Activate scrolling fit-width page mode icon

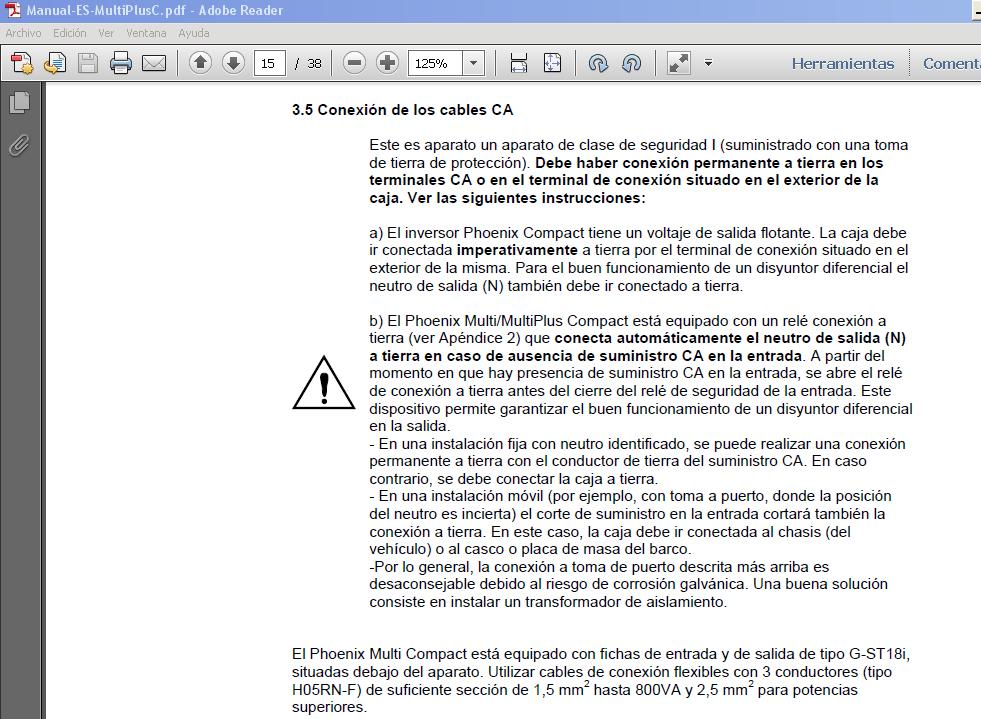click(x=519, y=63)
